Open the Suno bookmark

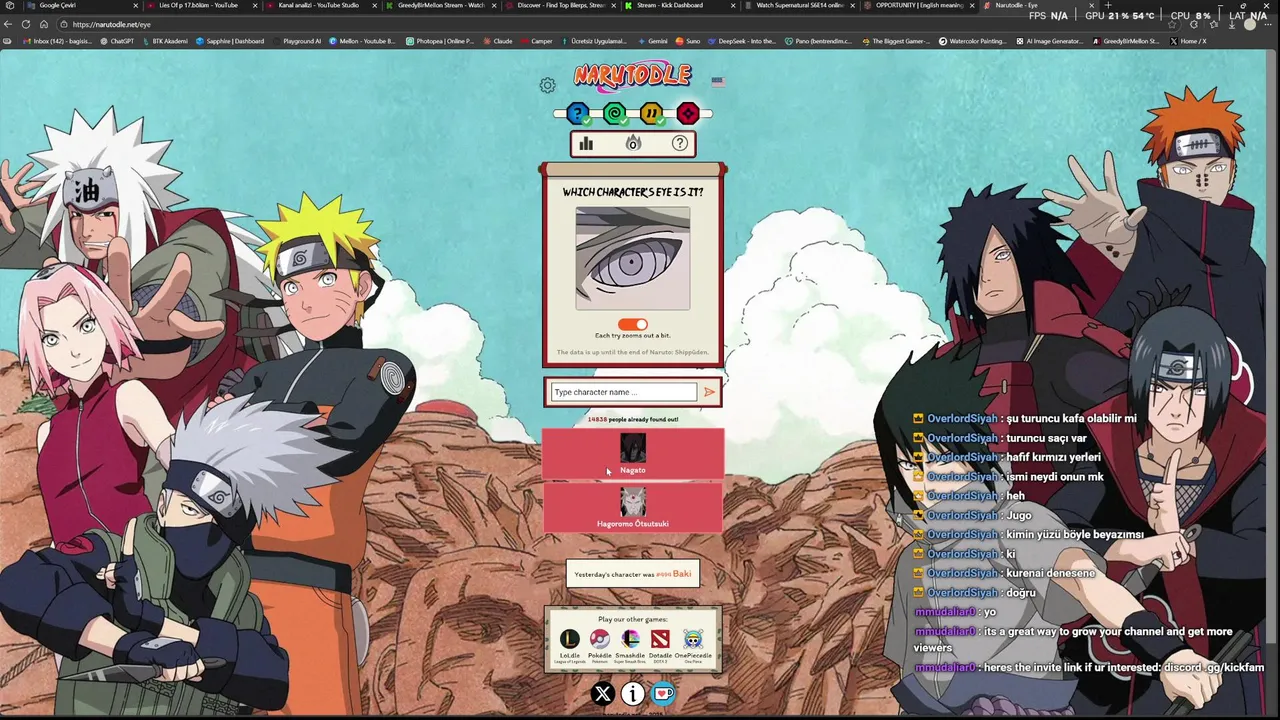point(688,41)
